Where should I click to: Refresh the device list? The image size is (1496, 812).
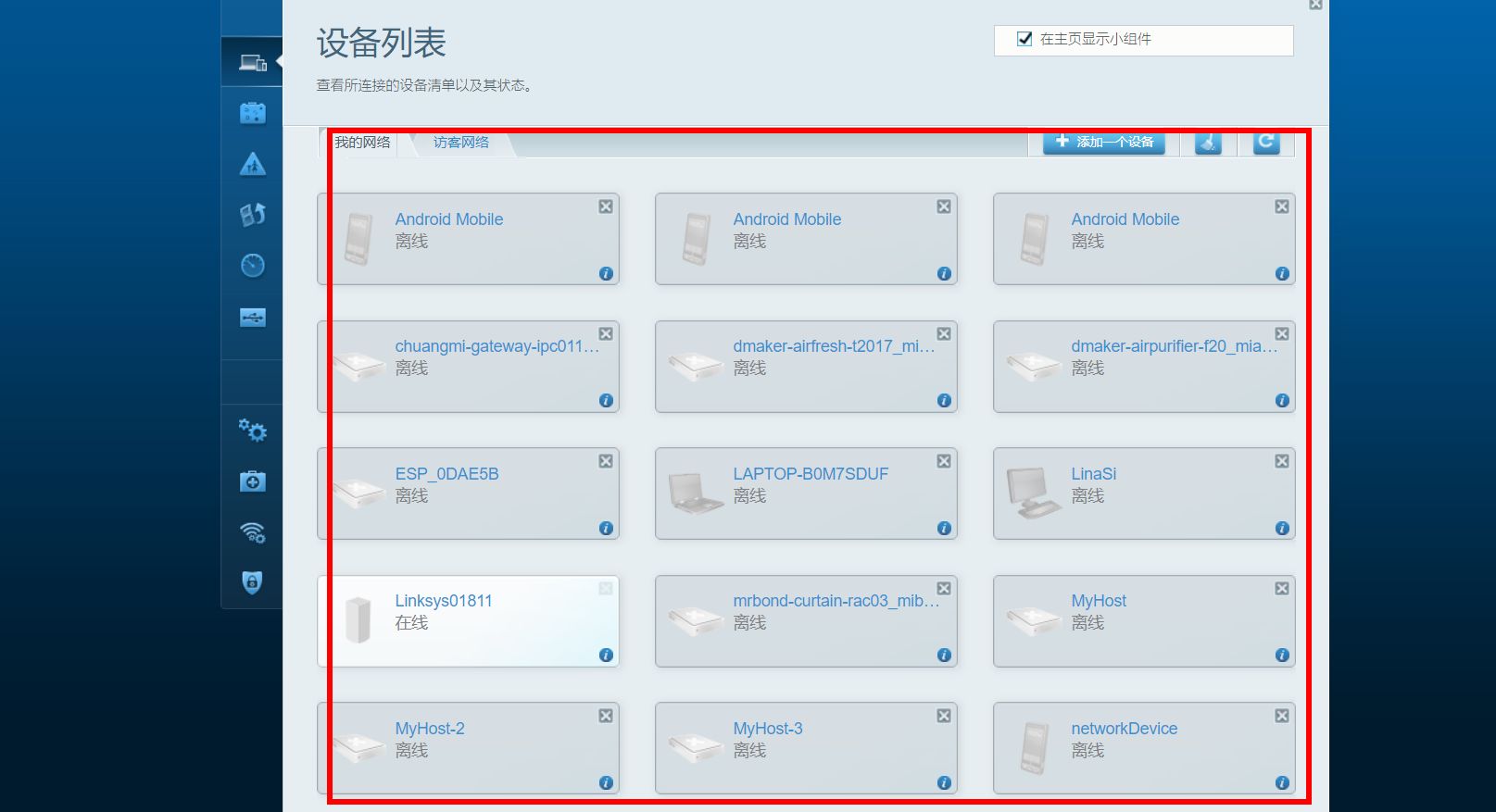click(1266, 143)
